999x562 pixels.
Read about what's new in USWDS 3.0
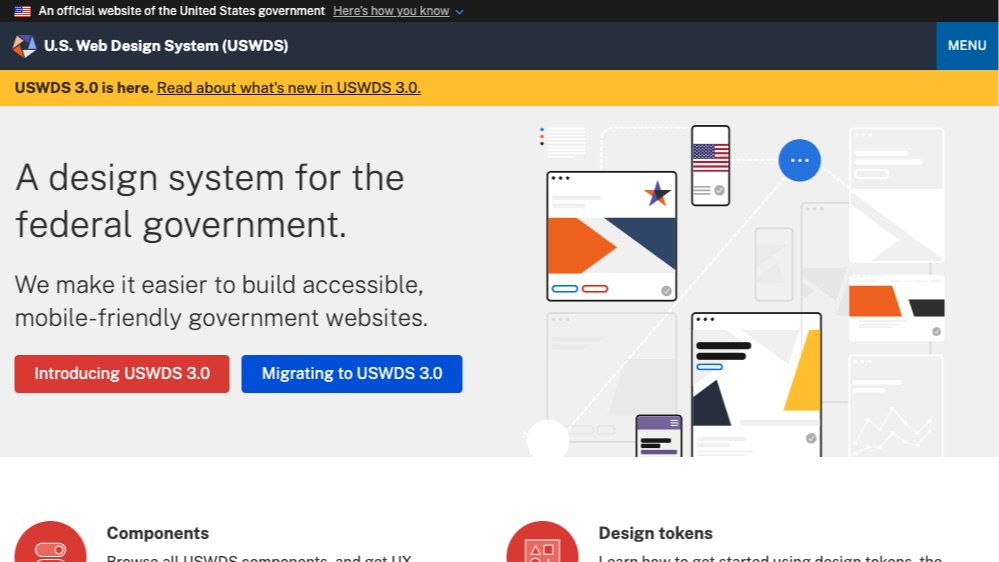tap(289, 88)
